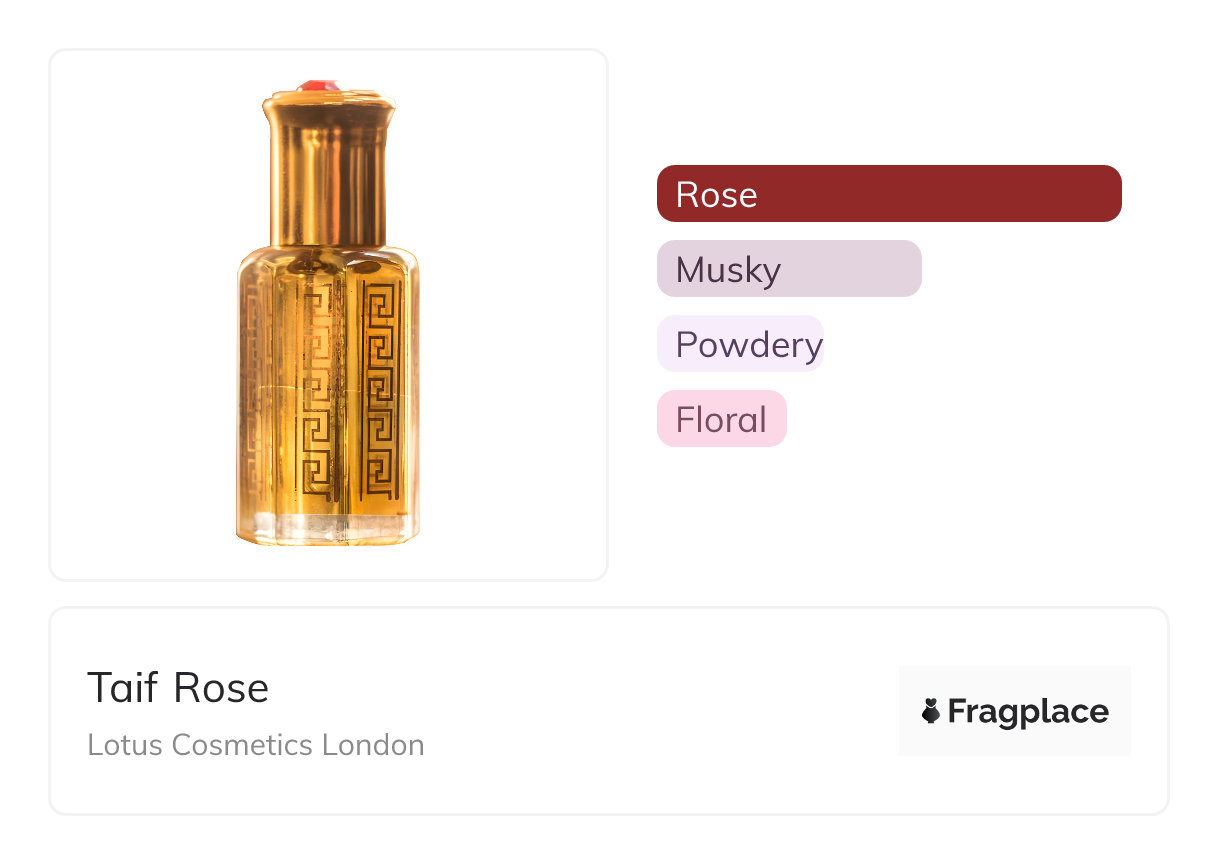Click the Fragplace wordmark text
Viewport: 1218px width, 864px height.
pos(1028,712)
